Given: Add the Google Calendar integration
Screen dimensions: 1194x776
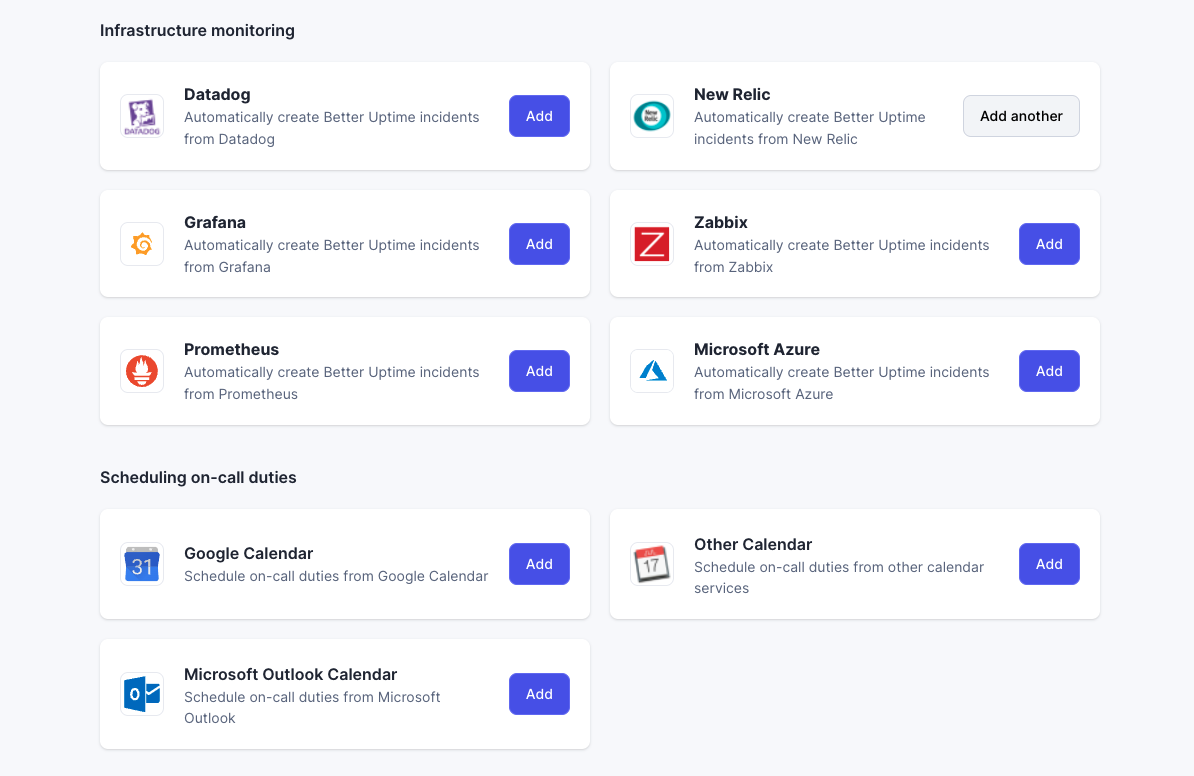Looking at the screenshot, I should click(539, 564).
